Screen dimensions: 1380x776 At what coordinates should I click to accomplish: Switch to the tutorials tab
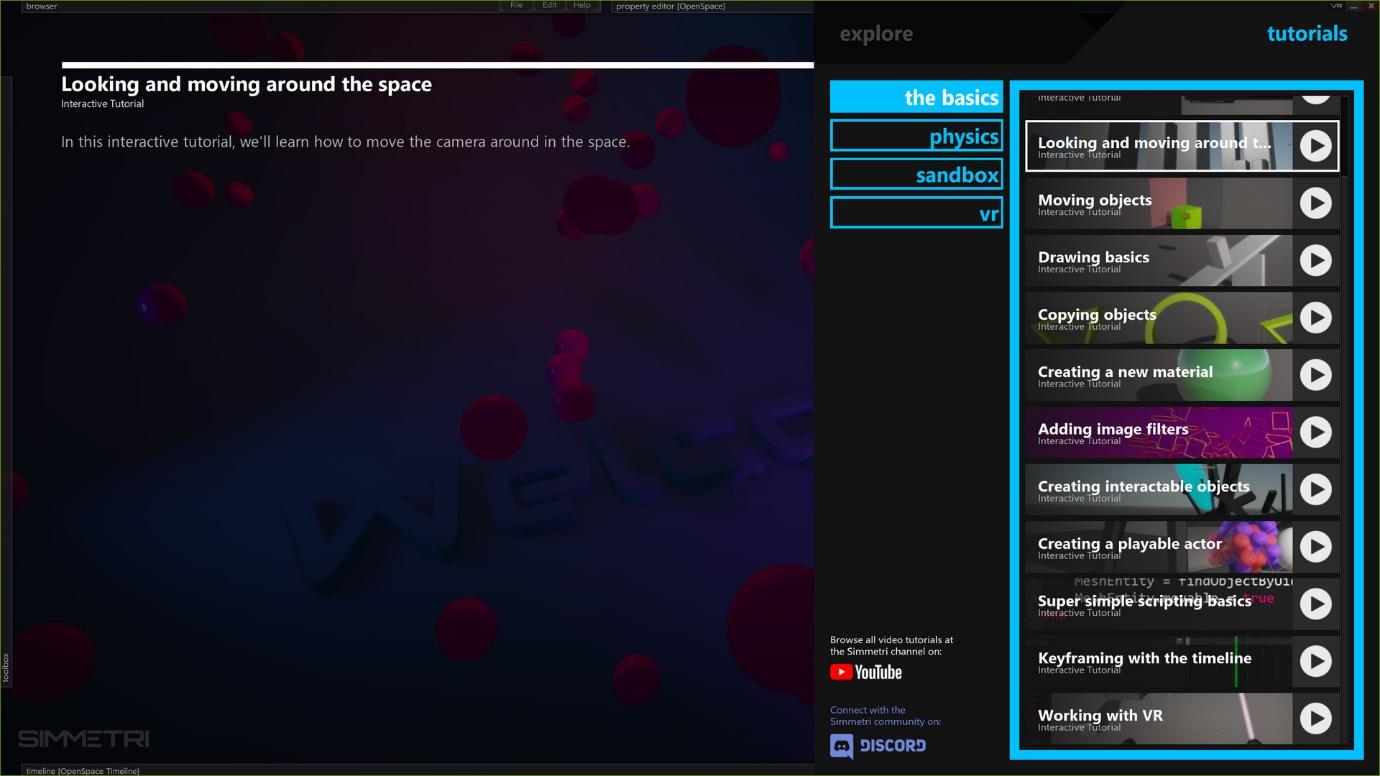(1307, 34)
